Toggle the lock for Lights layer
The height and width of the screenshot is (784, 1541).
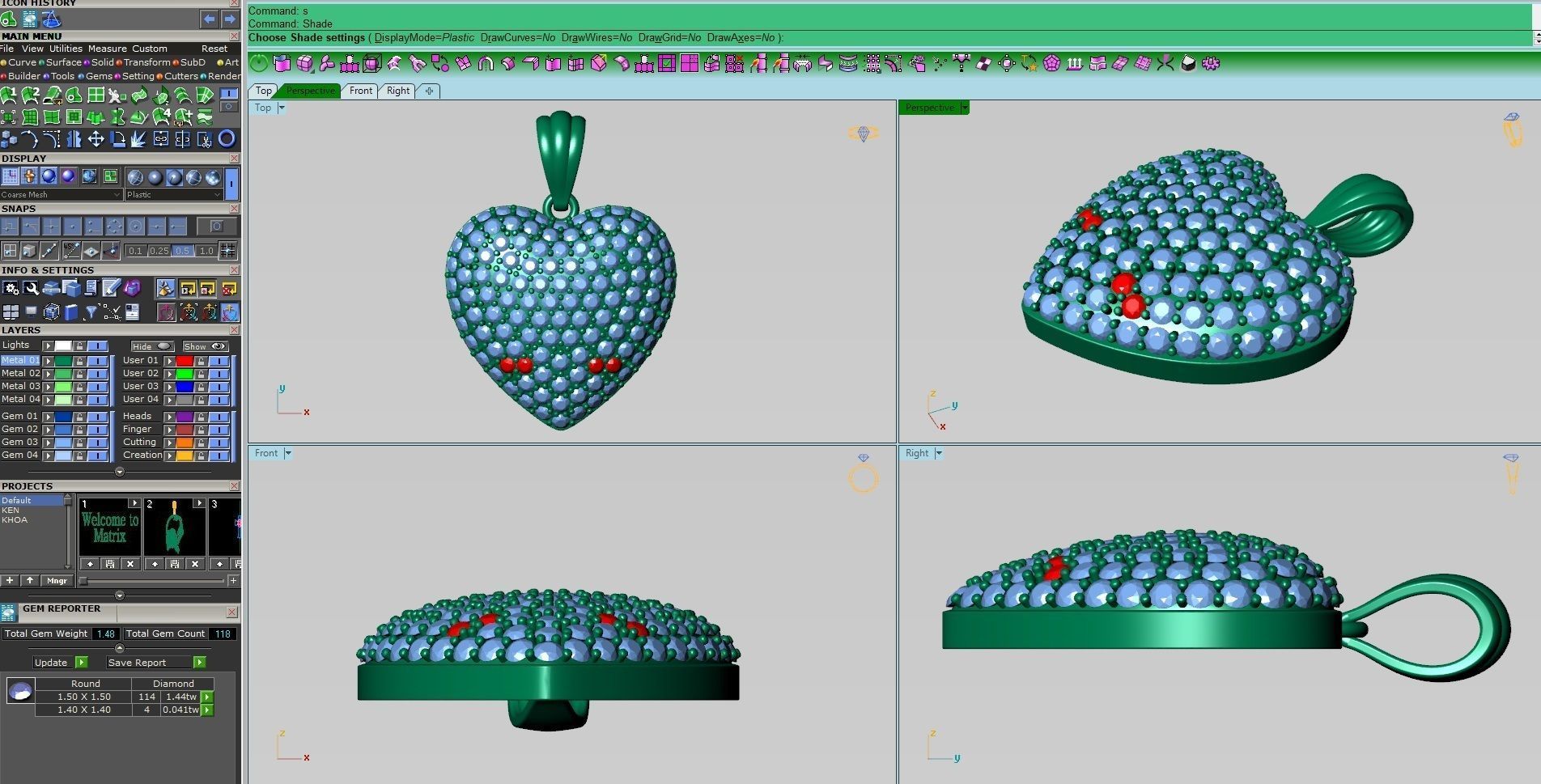pos(79,345)
